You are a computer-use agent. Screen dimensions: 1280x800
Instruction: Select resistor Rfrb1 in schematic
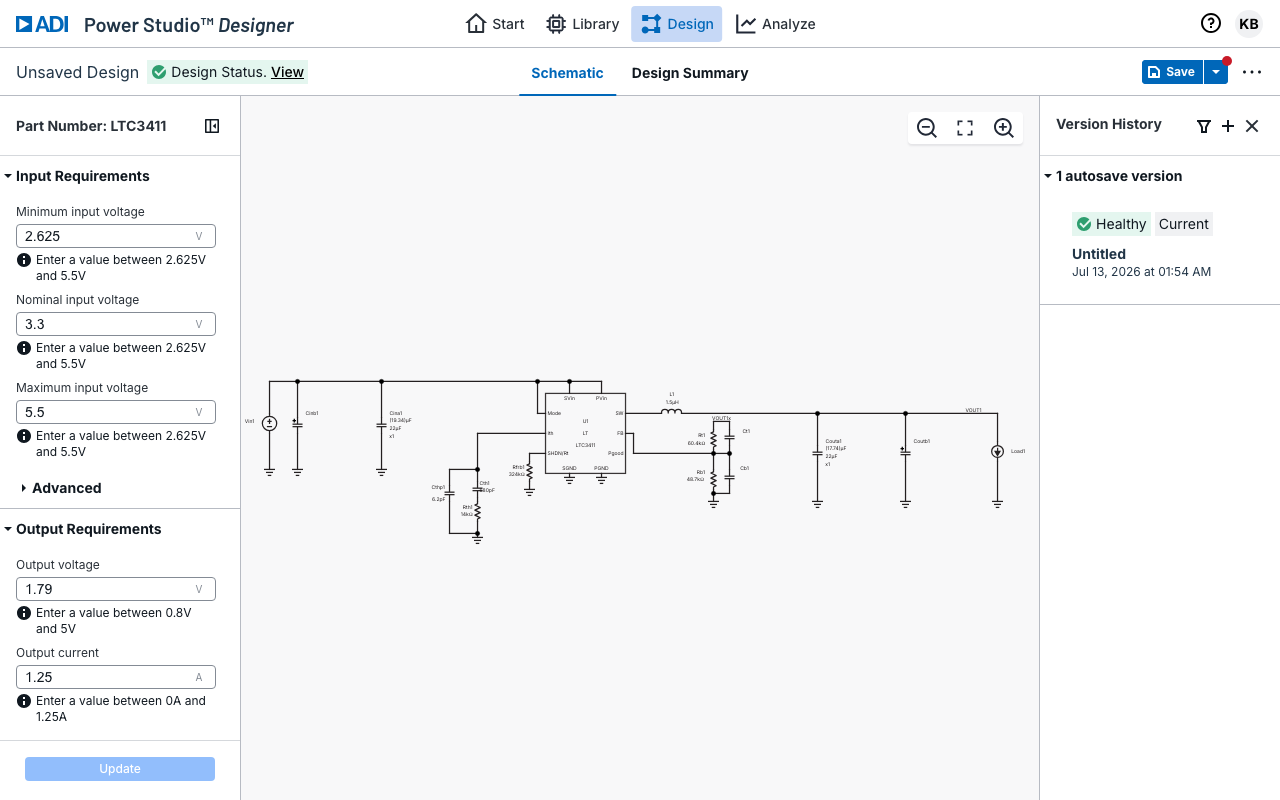click(x=529, y=469)
